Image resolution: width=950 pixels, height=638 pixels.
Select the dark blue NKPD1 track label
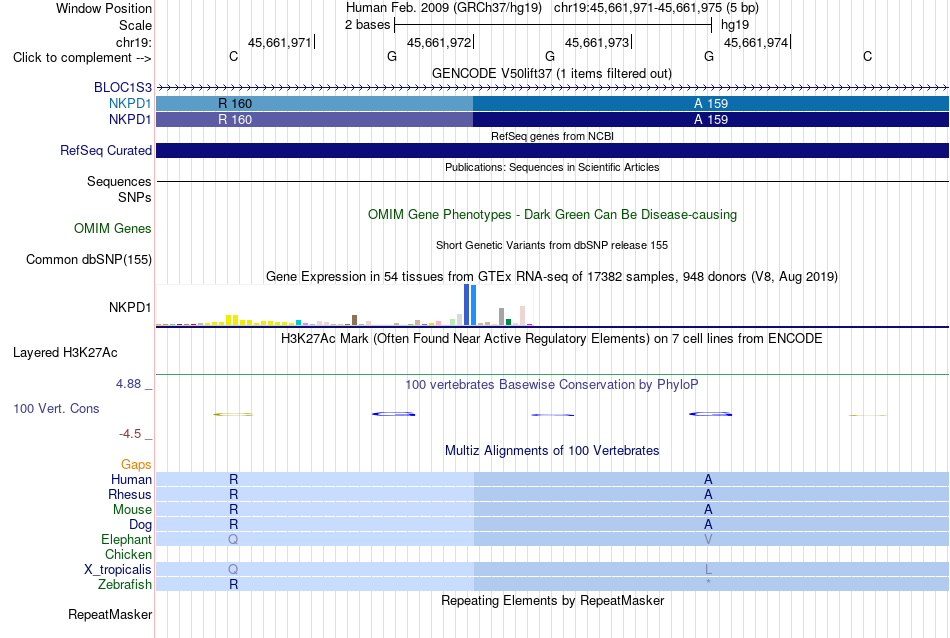tap(130, 119)
